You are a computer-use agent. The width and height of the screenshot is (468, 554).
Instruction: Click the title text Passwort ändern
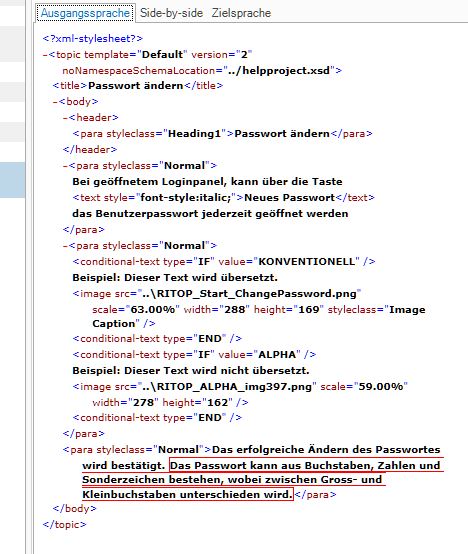click(136, 86)
